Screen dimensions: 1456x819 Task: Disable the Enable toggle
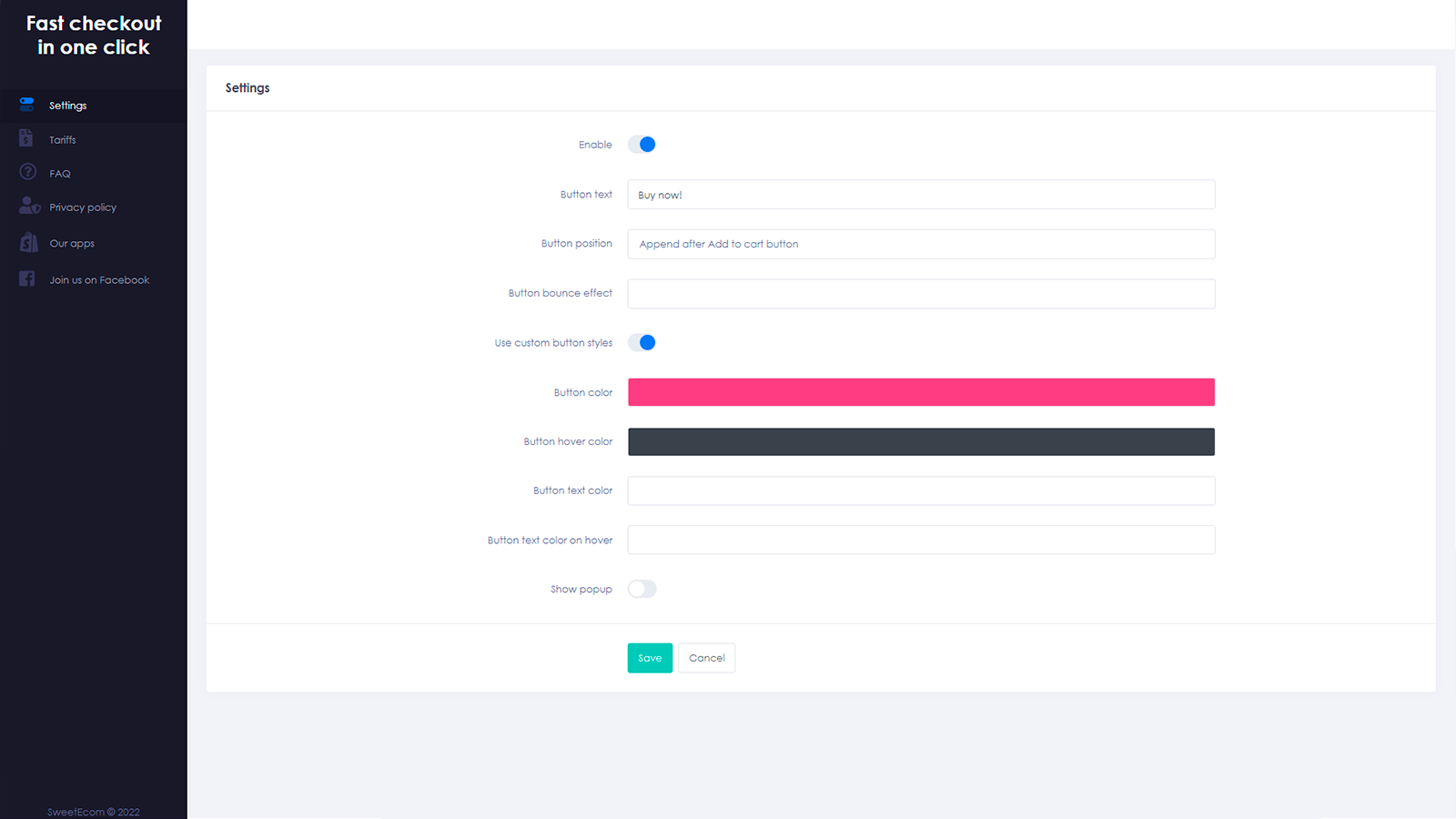[x=642, y=144]
